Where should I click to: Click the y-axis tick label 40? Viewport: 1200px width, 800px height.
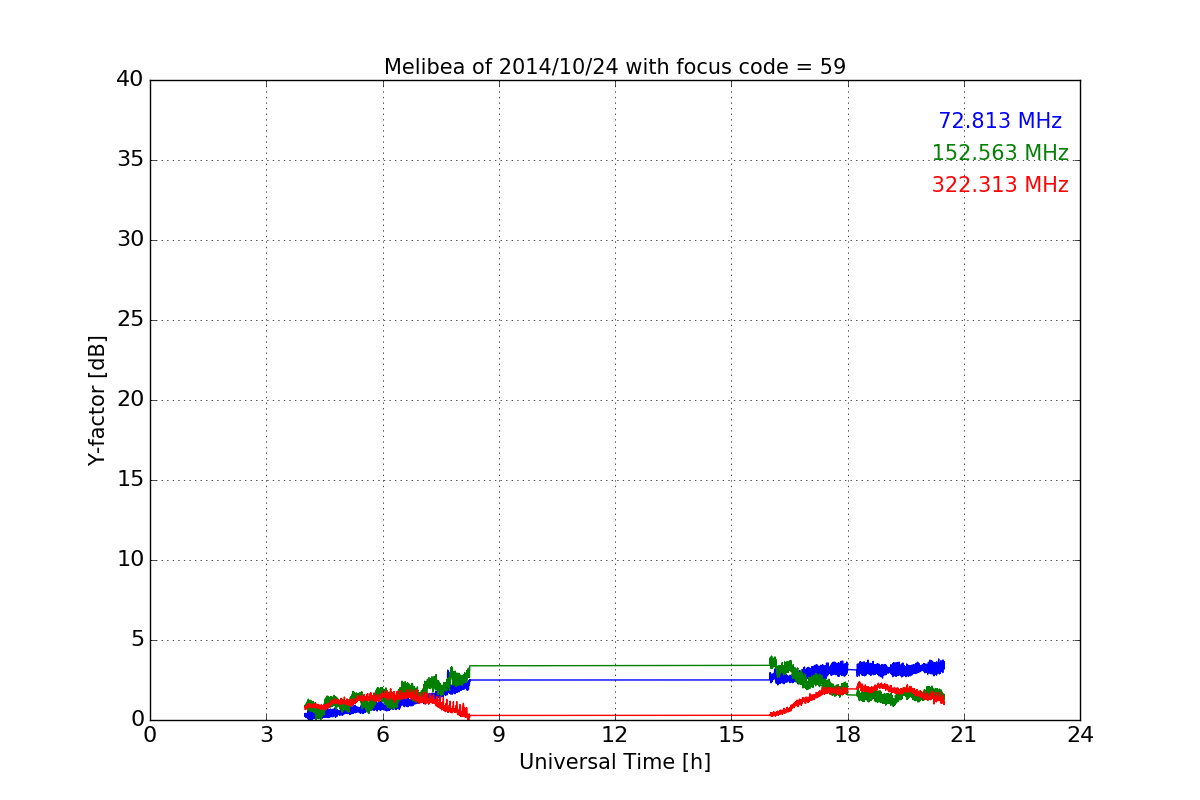coord(130,80)
